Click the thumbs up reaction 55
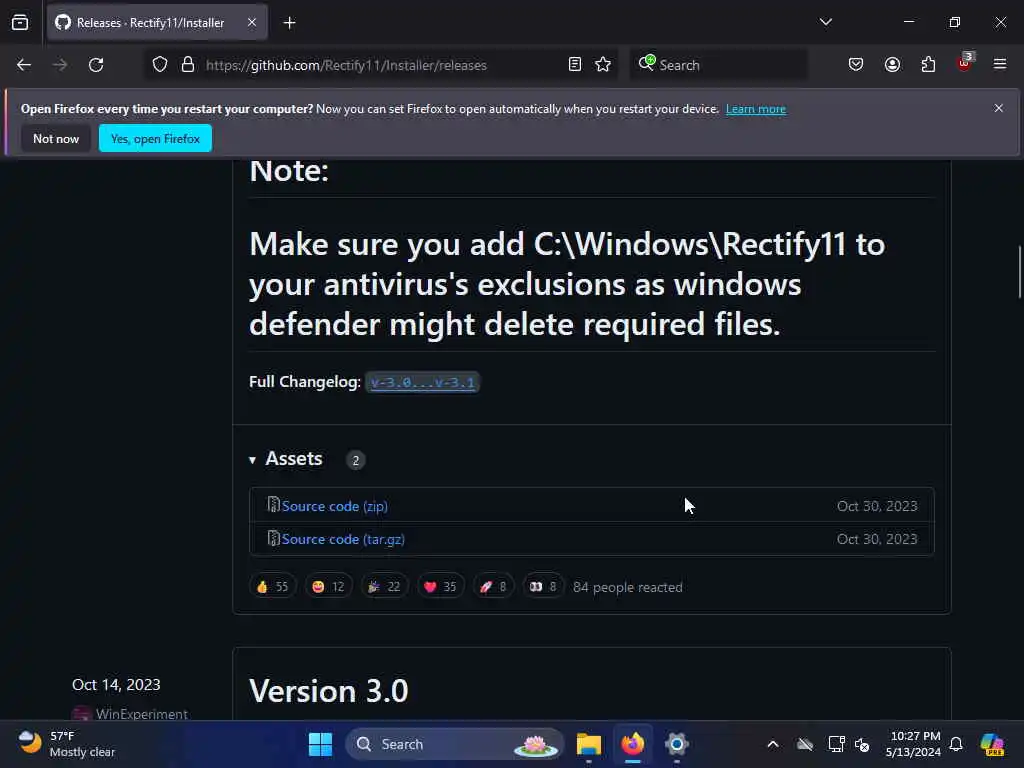 tap(273, 586)
